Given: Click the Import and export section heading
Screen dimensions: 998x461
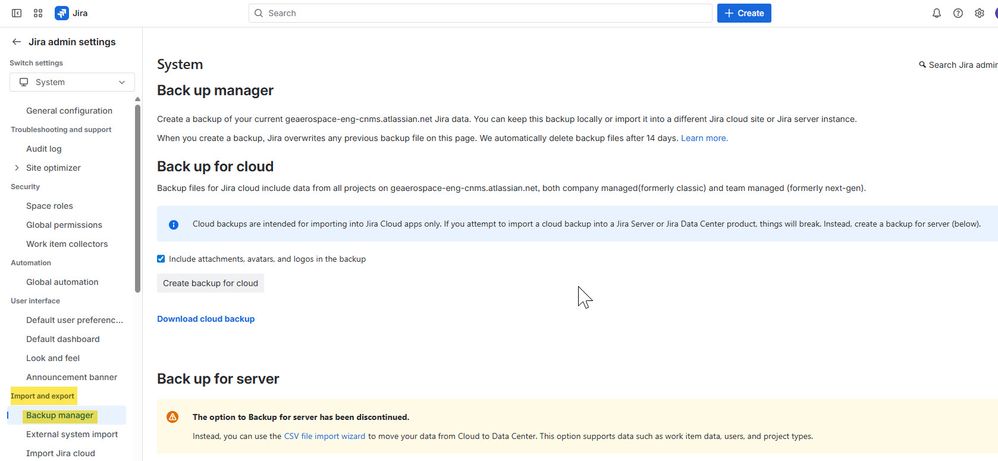Looking at the screenshot, I should coord(43,396).
